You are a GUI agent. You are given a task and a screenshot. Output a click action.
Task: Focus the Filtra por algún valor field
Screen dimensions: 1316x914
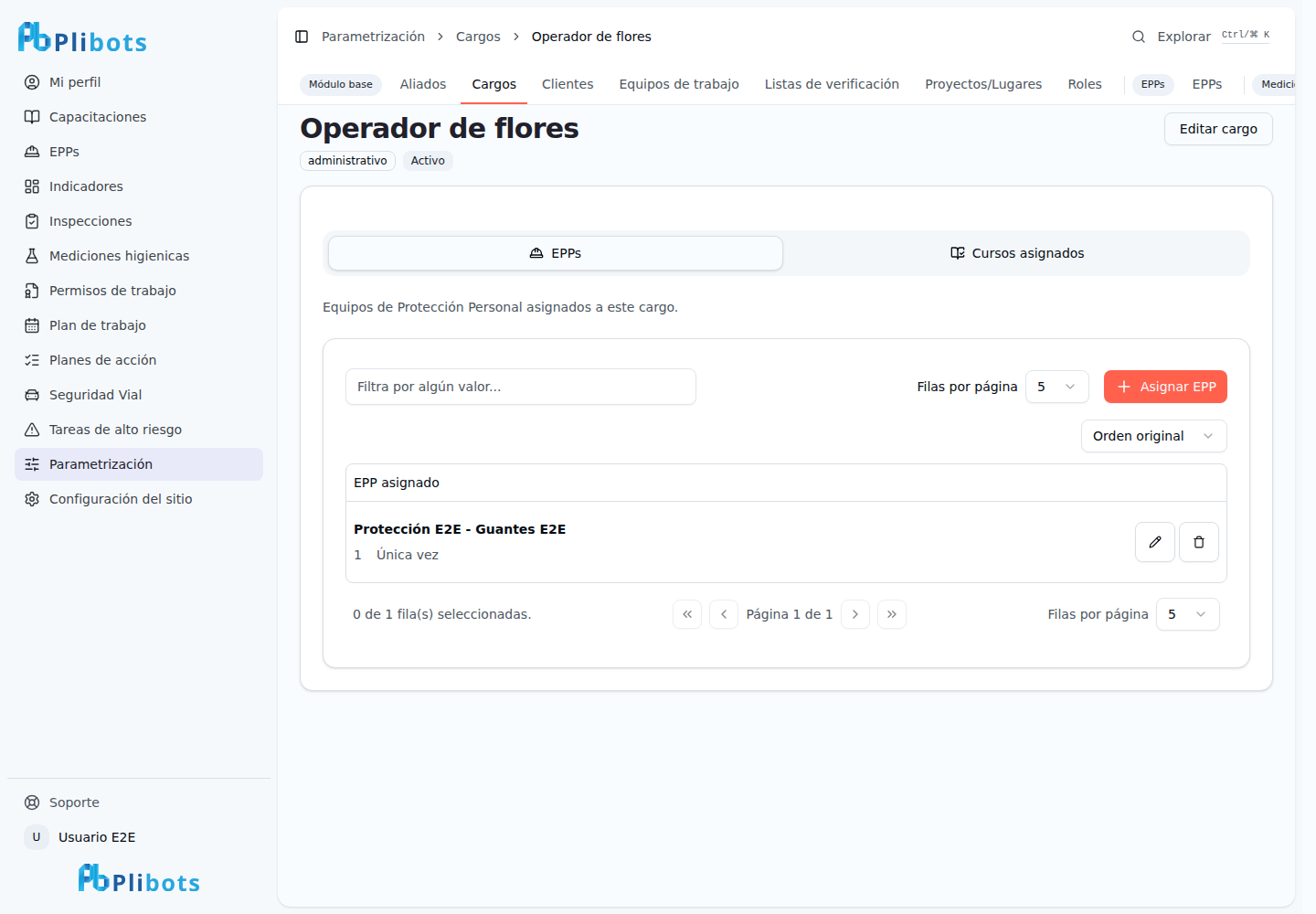click(x=521, y=387)
